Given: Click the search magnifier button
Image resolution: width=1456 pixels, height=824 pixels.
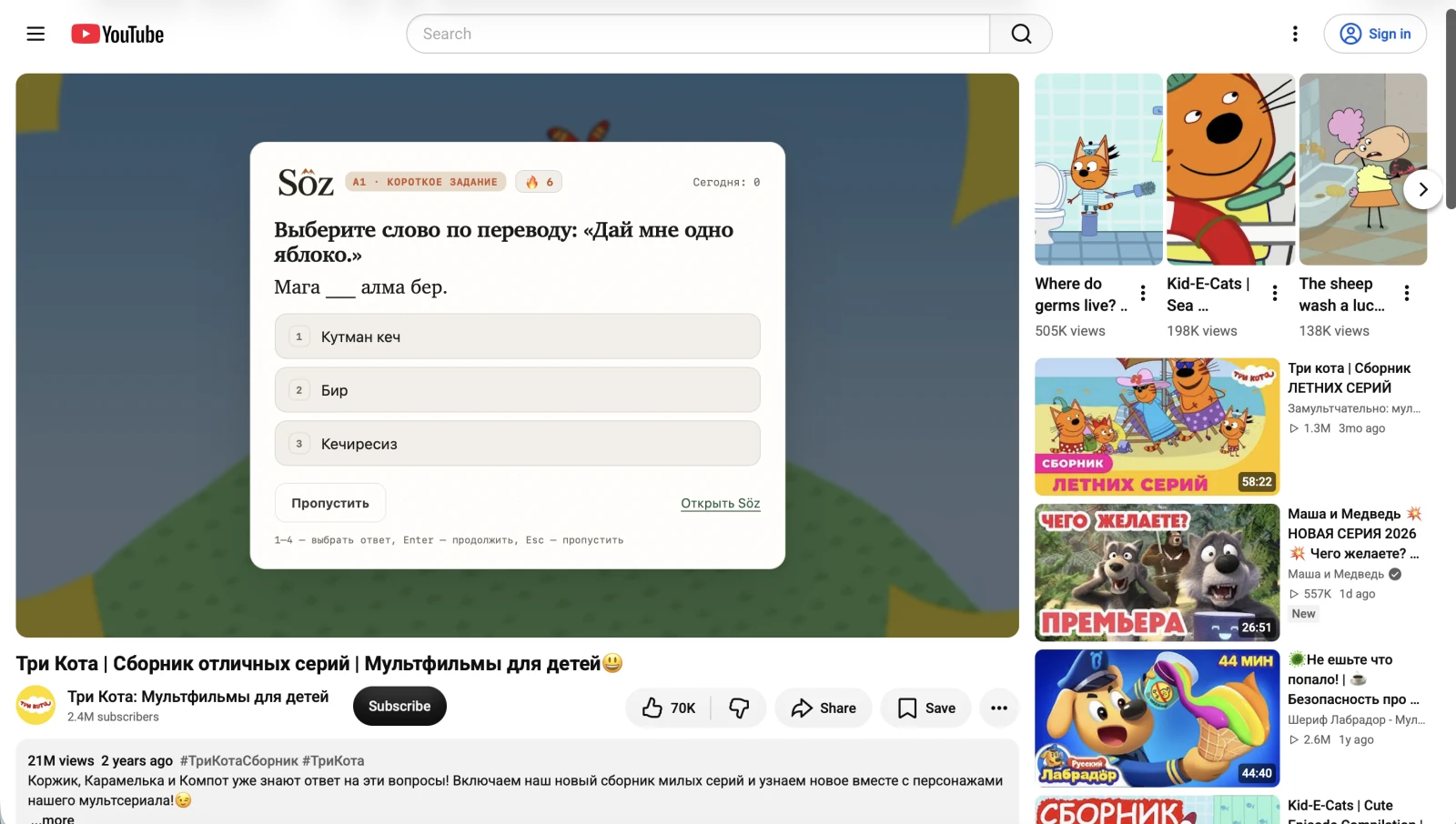Looking at the screenshot, I should (x=1021, y=34).
